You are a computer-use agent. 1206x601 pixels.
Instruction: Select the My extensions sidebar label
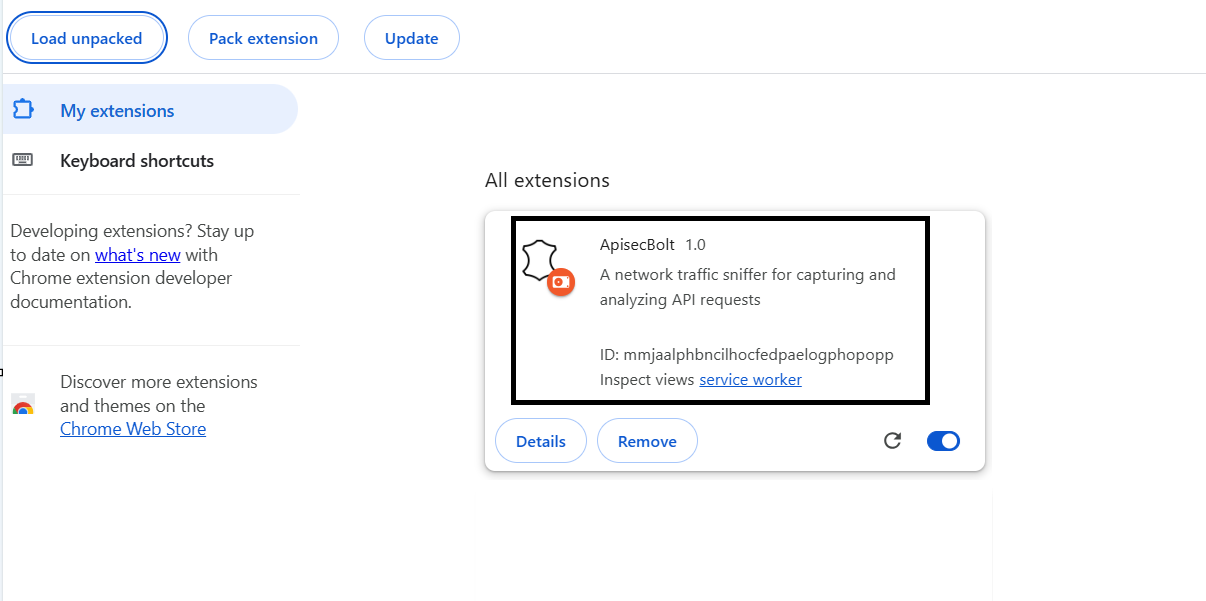tap(117, 111)
